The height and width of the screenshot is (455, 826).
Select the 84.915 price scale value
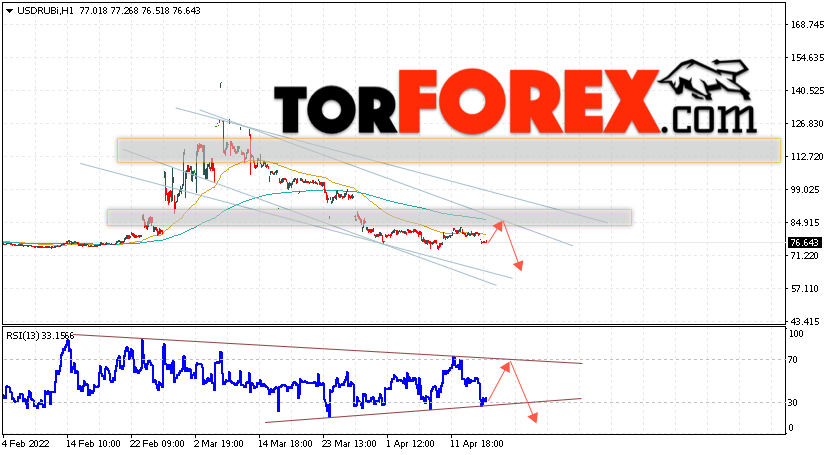(x=807, y=223)
